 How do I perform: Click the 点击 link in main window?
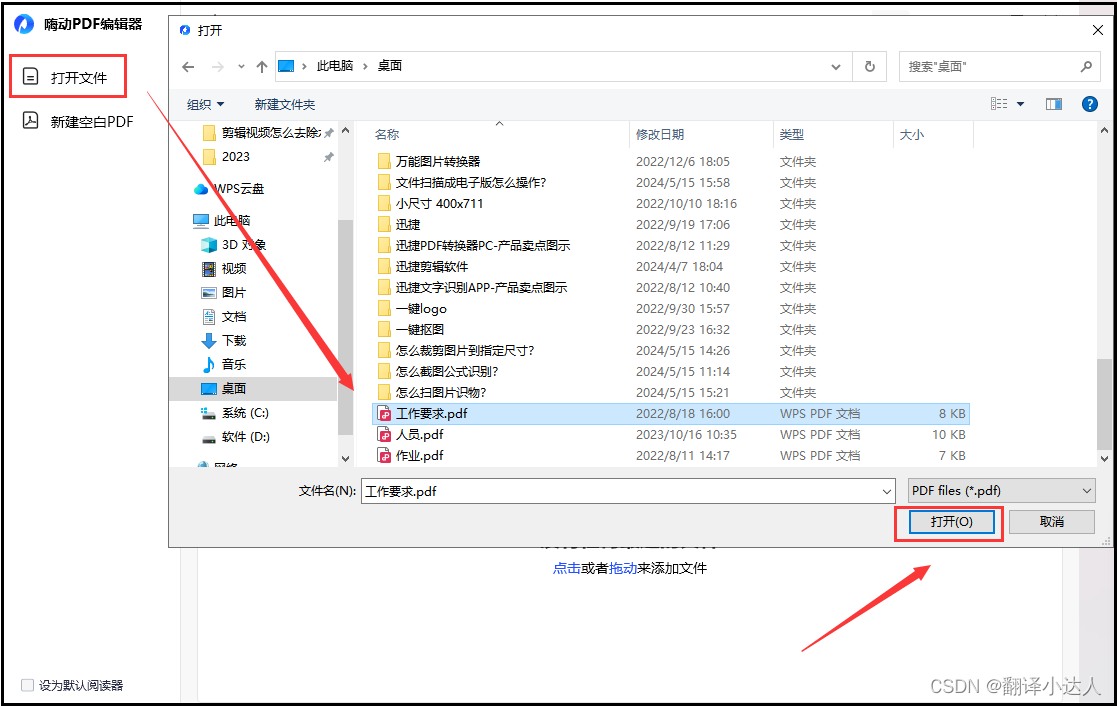(566, 568)
